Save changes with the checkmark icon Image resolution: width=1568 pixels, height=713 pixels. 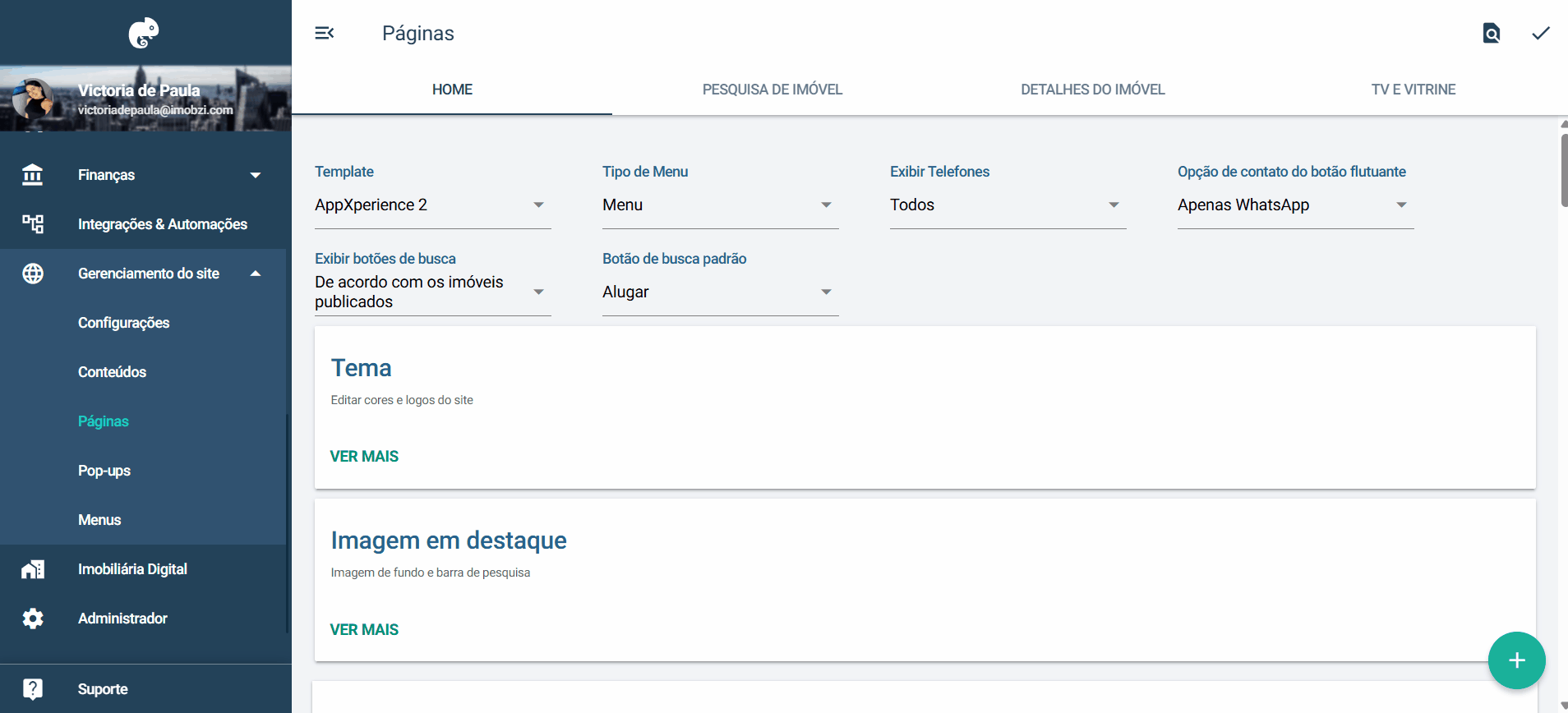pos(1541,33)
